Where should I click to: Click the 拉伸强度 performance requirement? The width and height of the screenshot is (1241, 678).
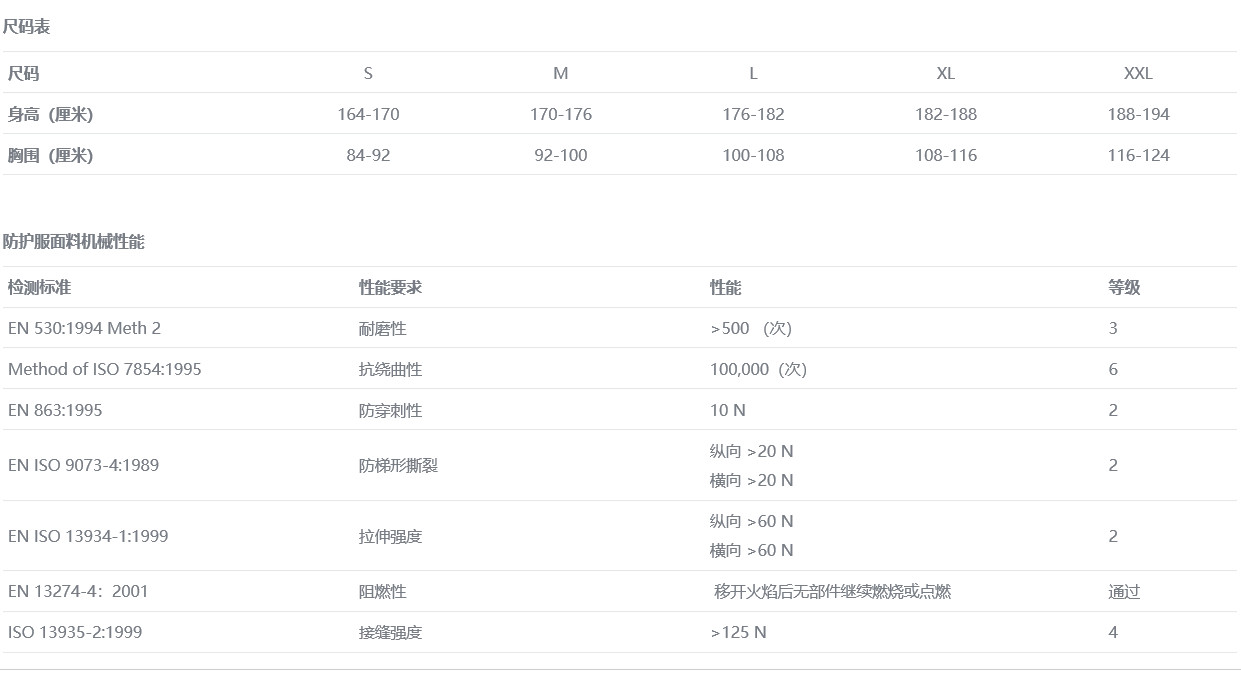click(x=390, y=536)
